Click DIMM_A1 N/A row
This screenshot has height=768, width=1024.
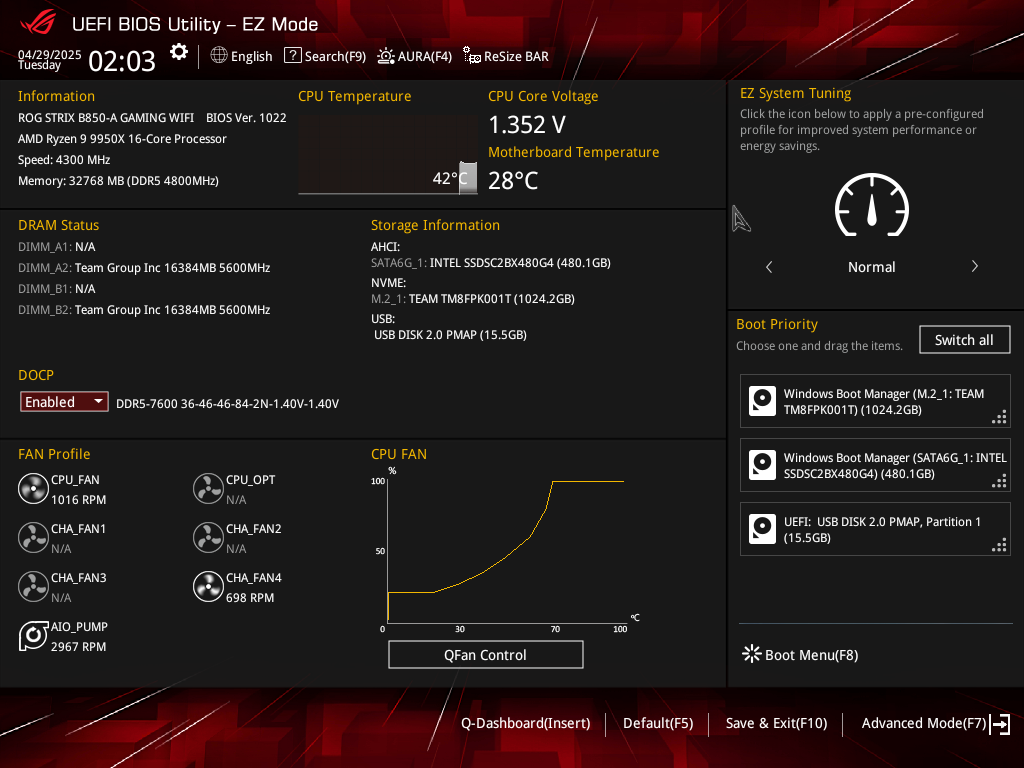click(x=57, y=247)
